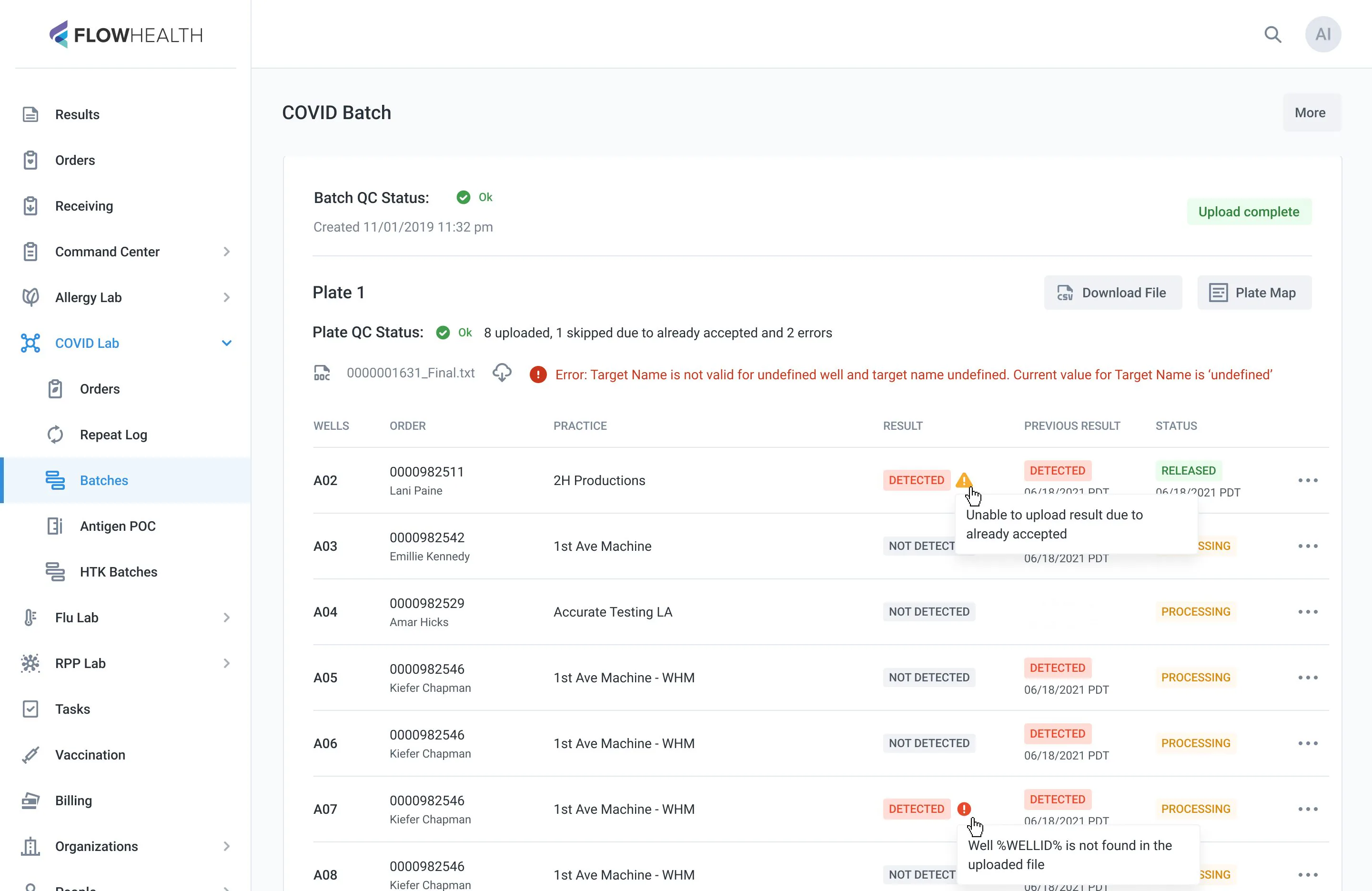Screen dimensions: 1372x891
Task: Open row actions menu for well A02
Action: (x=1308, y=480)
